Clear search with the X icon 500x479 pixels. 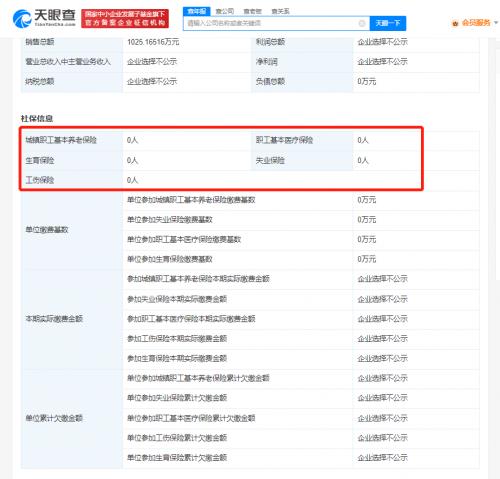click(362, 23)
